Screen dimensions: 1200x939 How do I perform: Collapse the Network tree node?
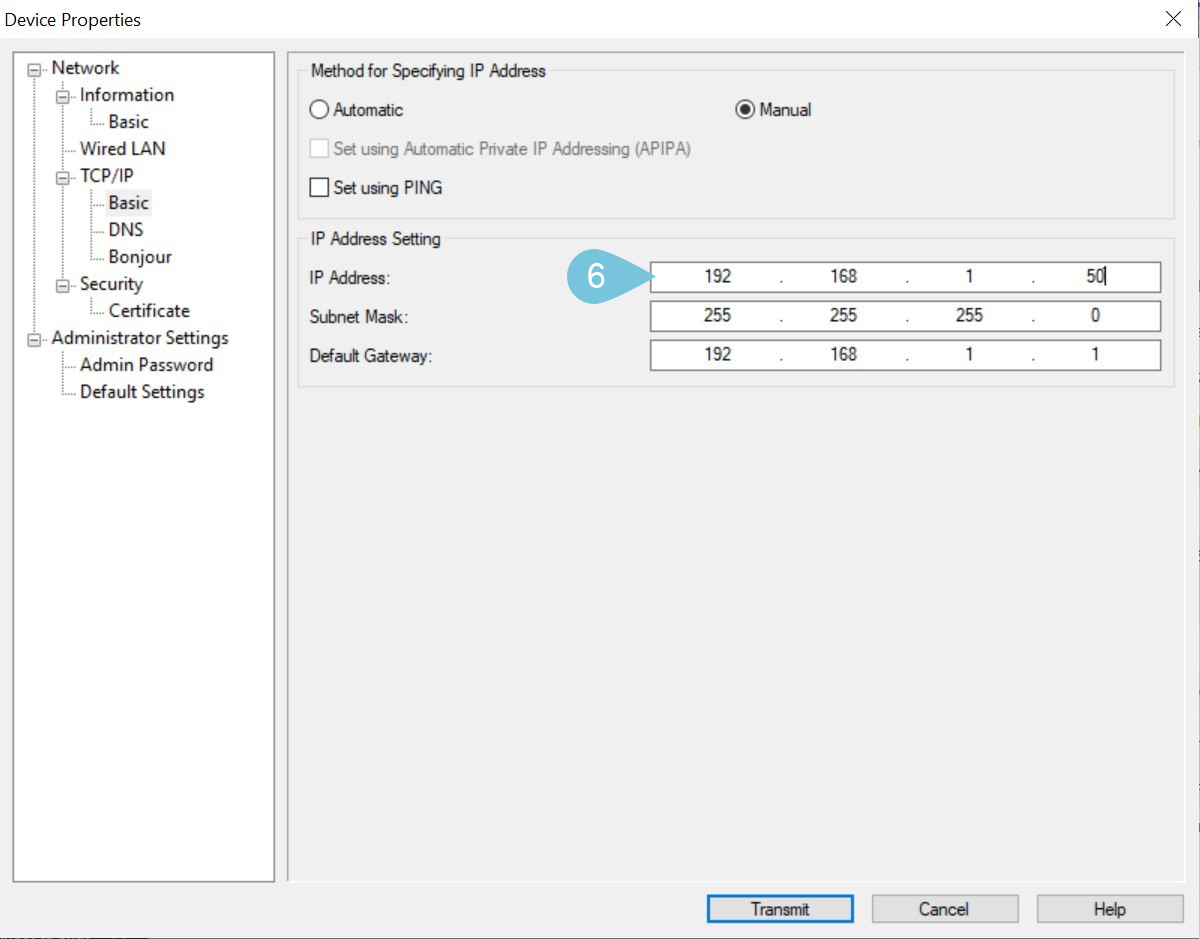[37, 69]
